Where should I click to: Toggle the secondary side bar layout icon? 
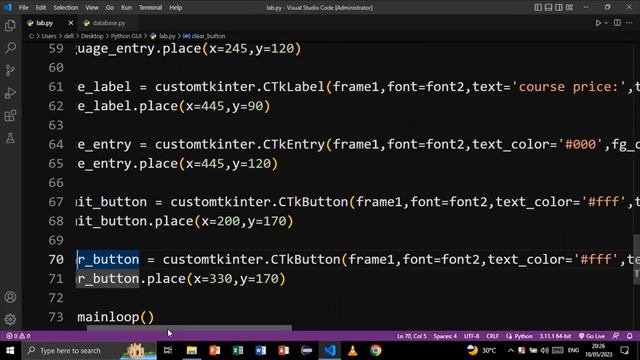(x=559, y=7)
